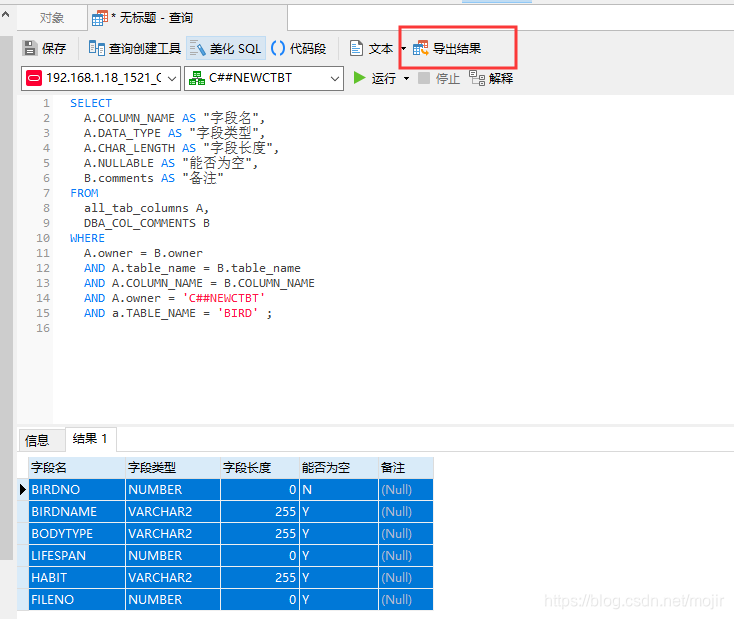Click the Save floppy disk icon
This screenshot has height=619, width=734.
pyautogui.click(x=30, y=48)
